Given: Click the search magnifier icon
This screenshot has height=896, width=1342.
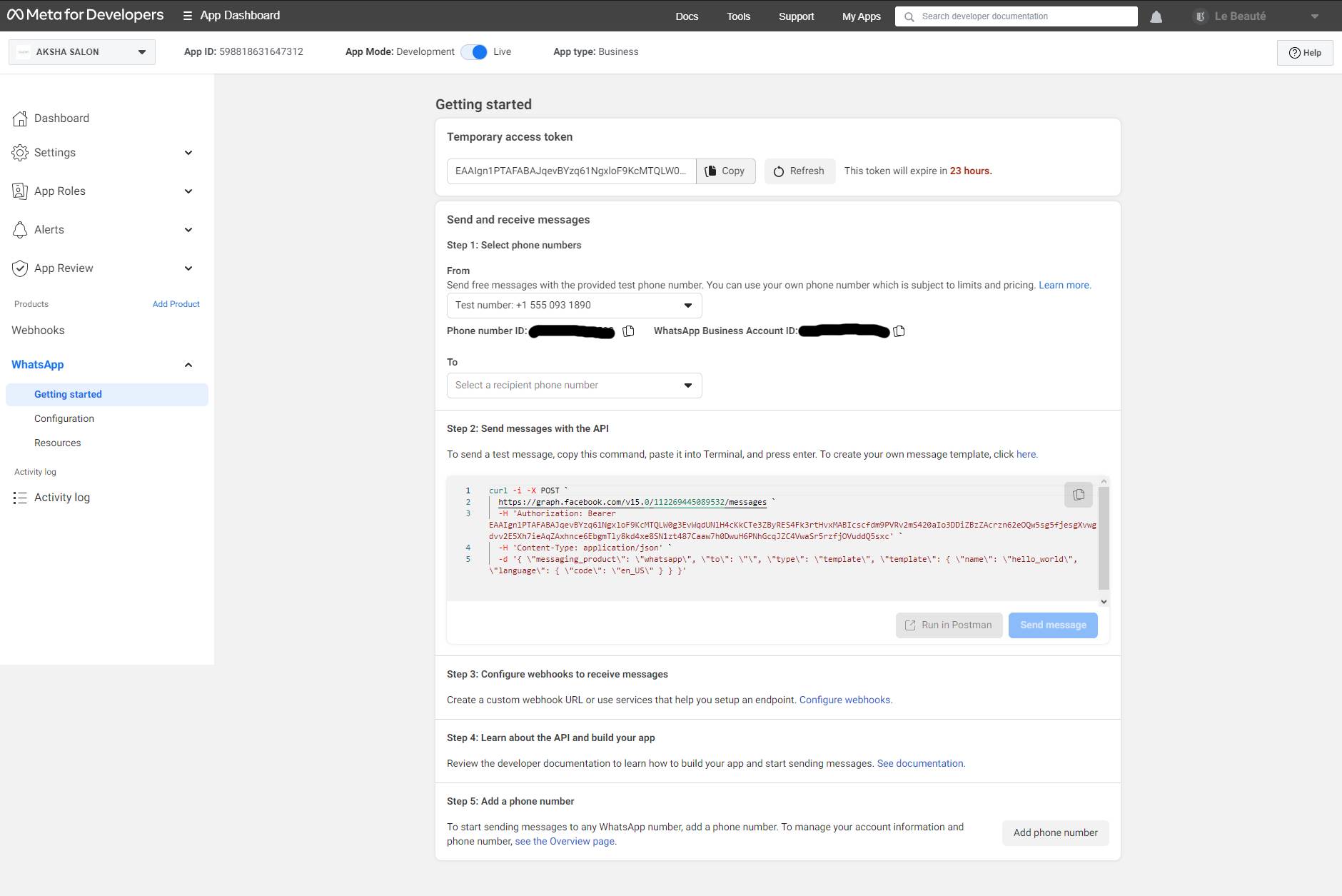Looking at the screenshot, I should coord(909,16).
